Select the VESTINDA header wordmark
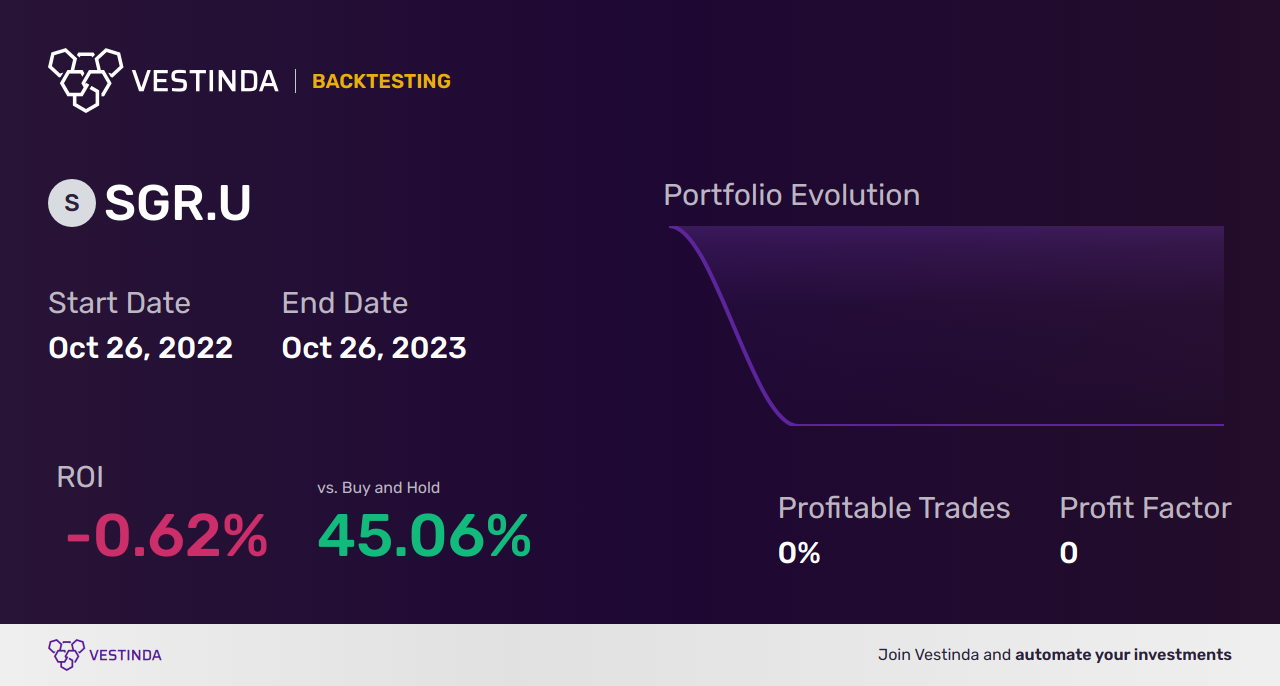Image resolution: width=1280 pixels, height=686 pixels. 205,81
